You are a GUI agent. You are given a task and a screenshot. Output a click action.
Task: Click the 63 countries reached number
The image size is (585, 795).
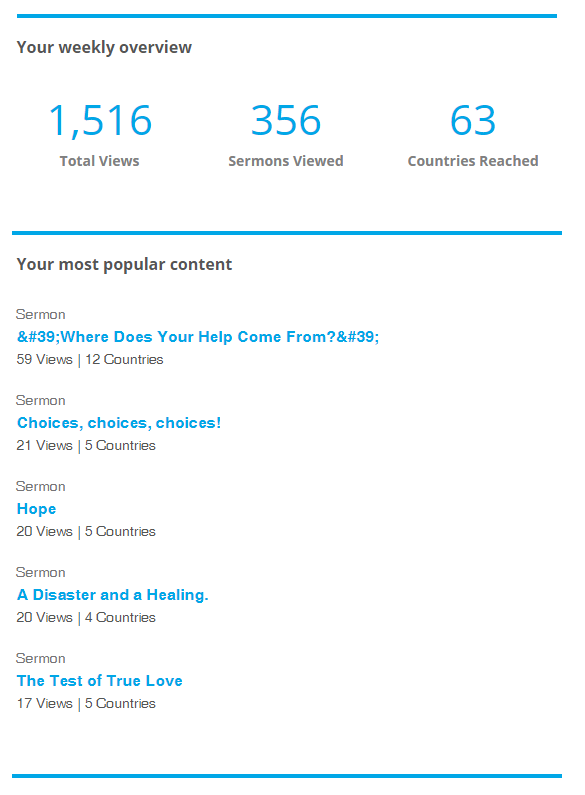point(473,121)
